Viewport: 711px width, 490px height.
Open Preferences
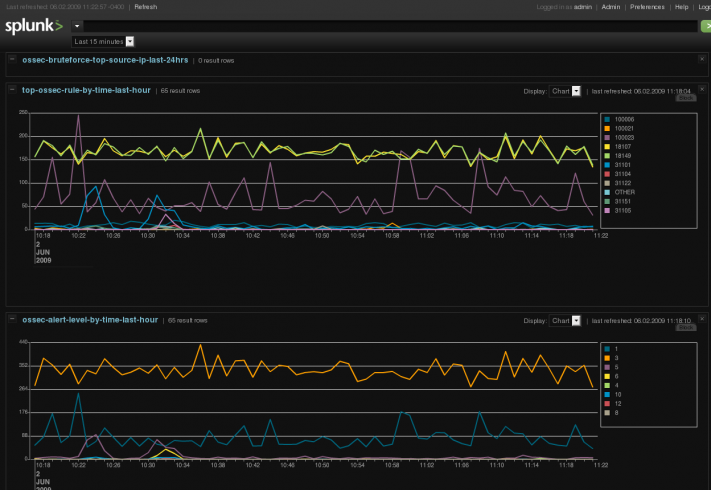(x=647, y=7)
